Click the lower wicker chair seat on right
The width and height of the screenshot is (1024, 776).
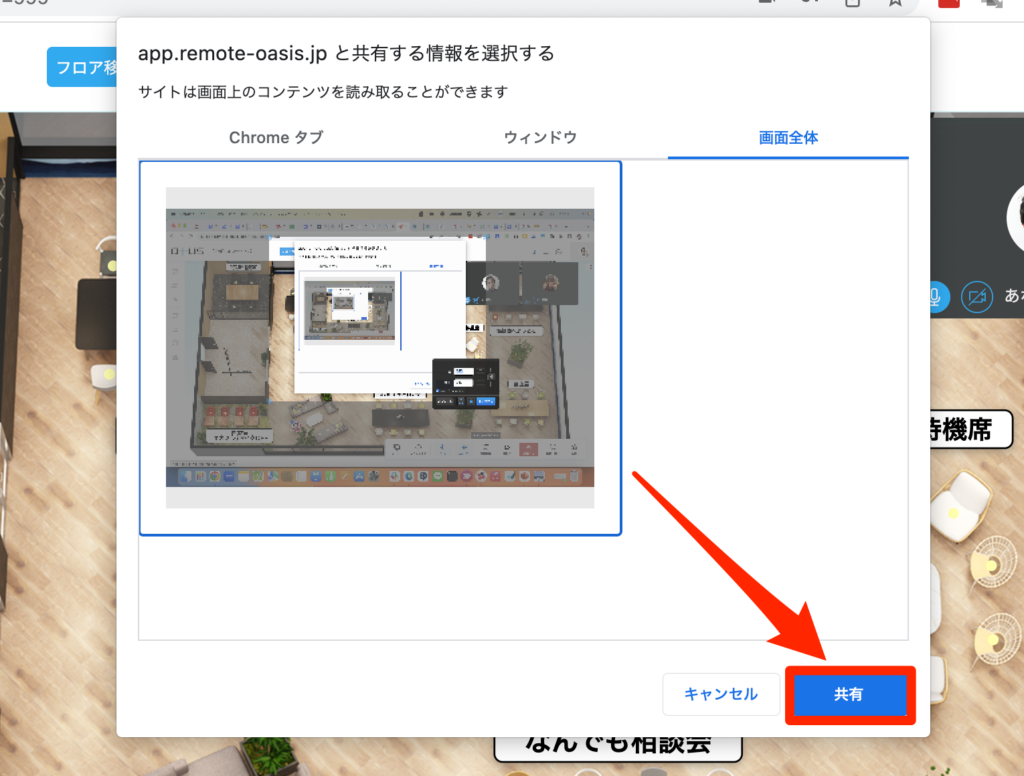click(996, 636)
